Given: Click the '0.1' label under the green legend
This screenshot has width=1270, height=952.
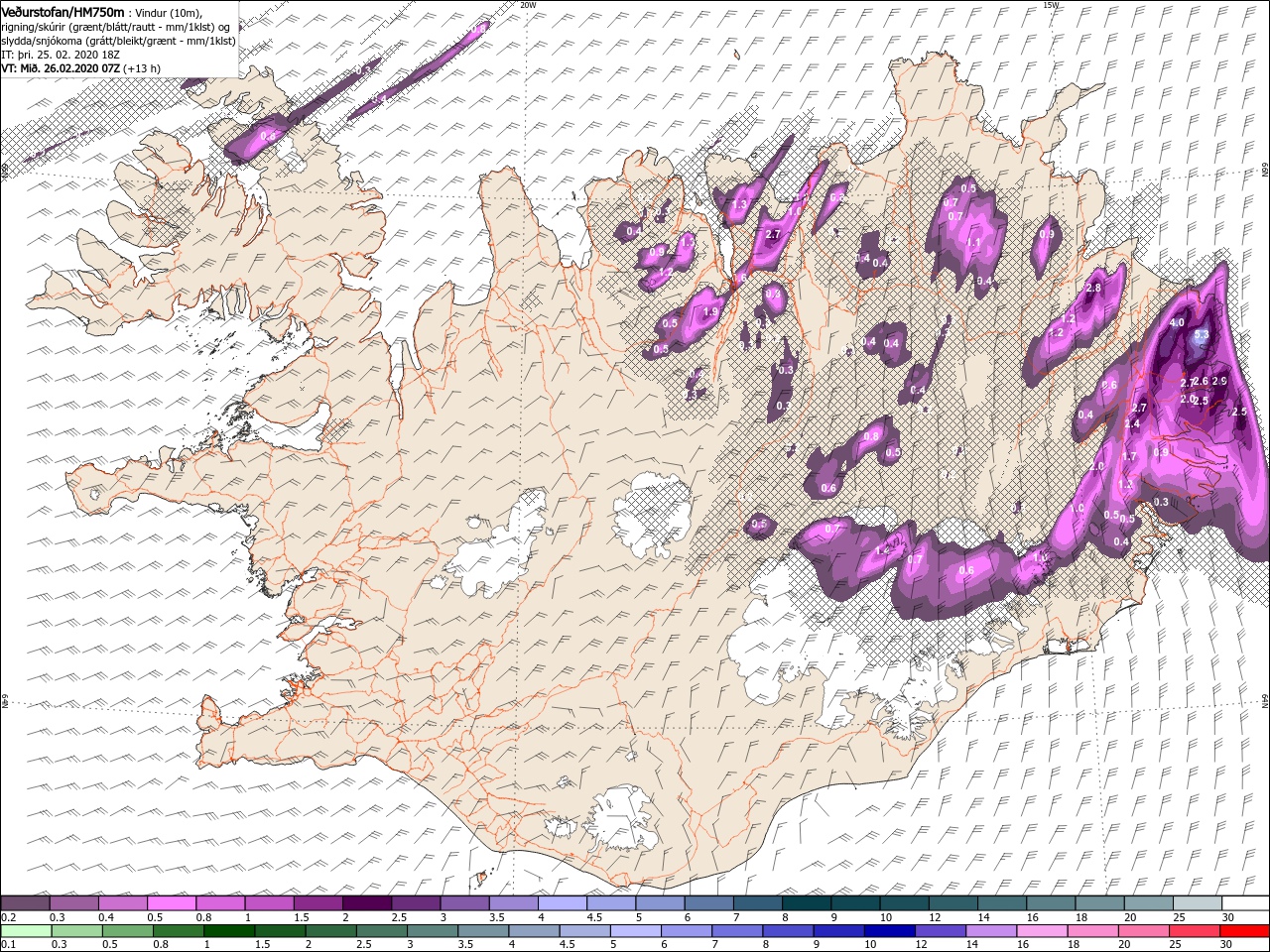Looking at the screenshot, I should (7, 945).
